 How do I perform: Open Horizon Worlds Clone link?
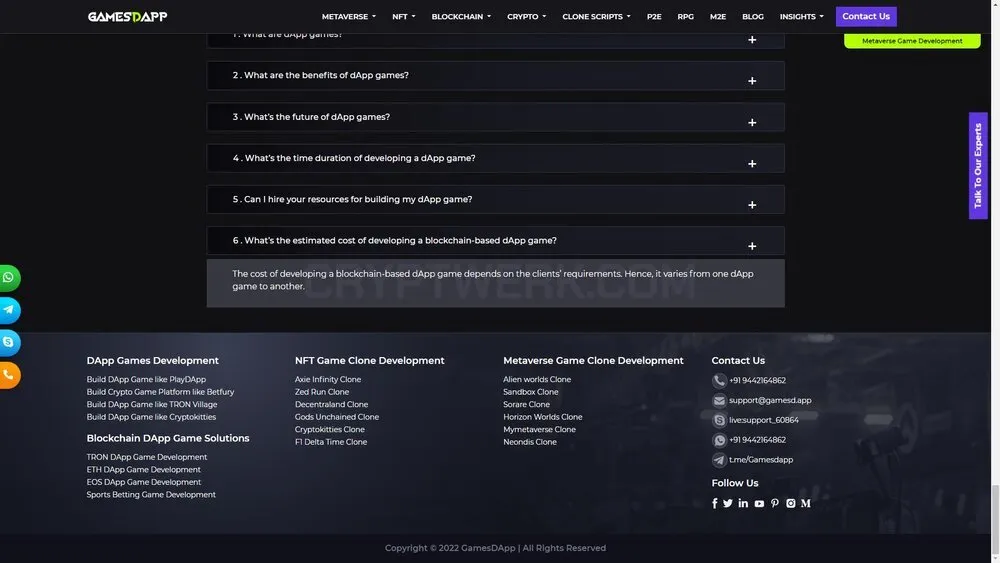(543, 417)
